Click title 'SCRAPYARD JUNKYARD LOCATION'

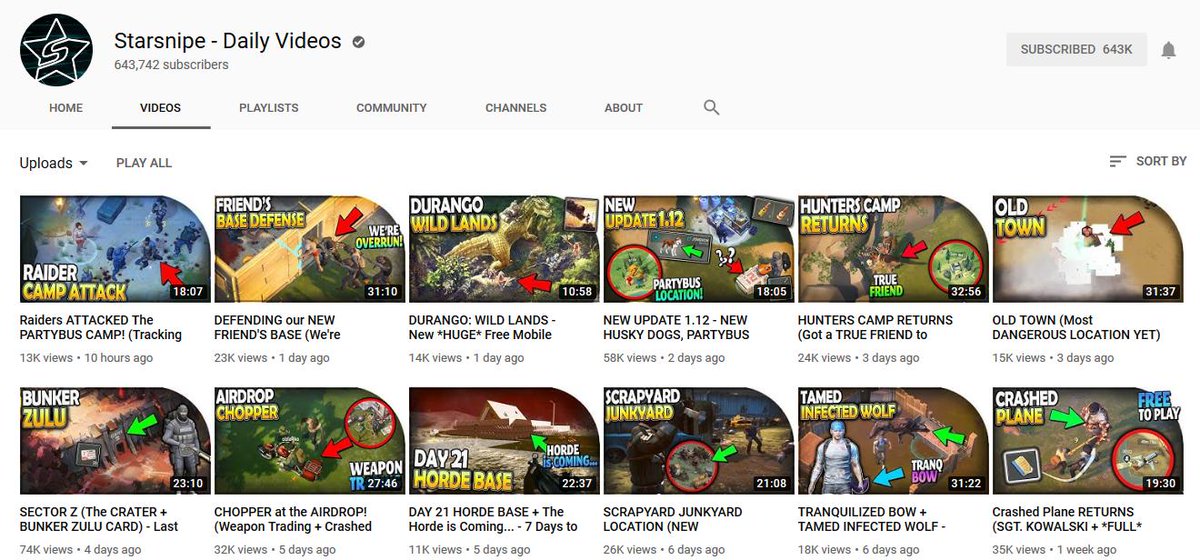pyautogui.click(x=673, y=519)
